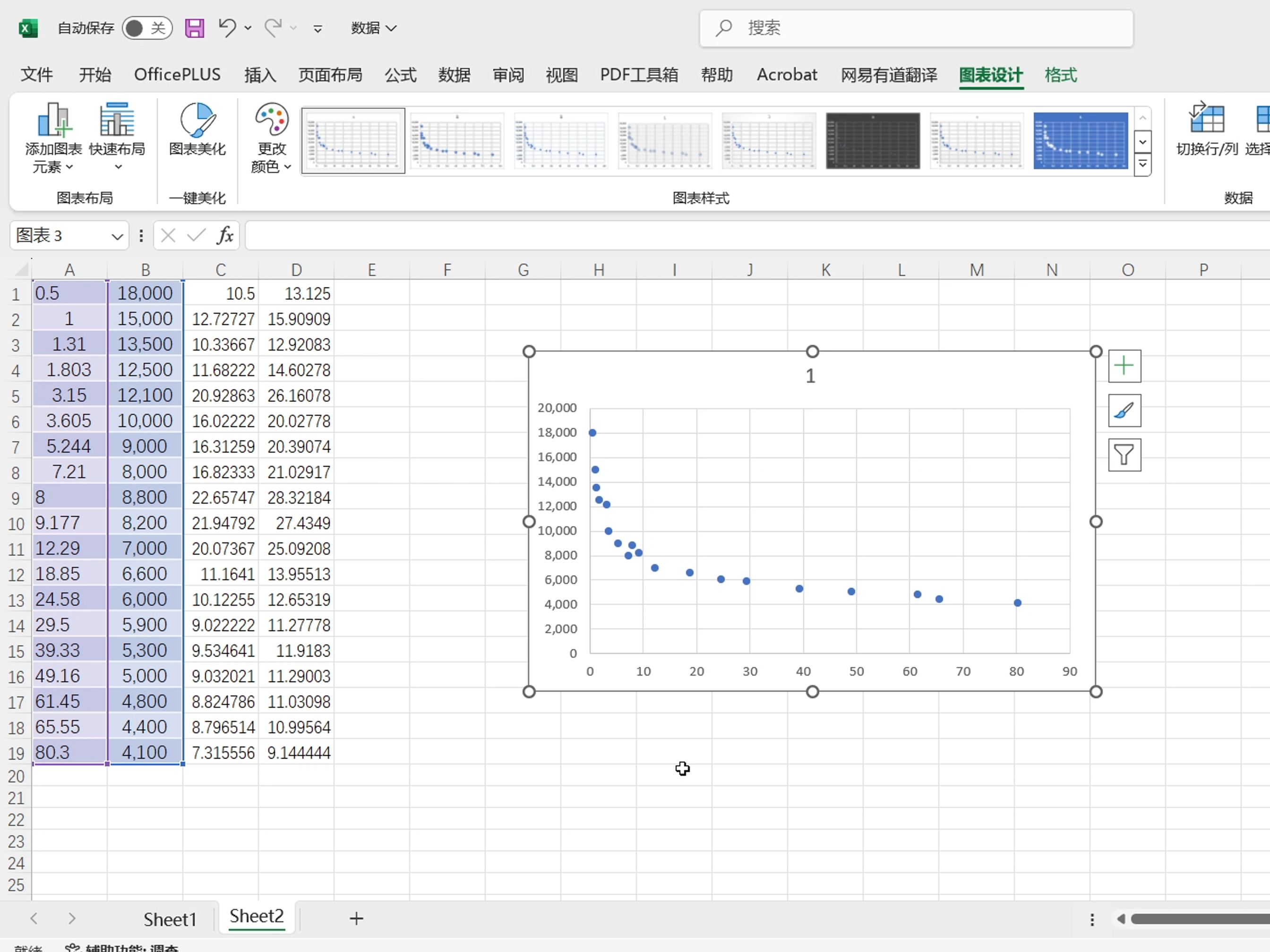1270x952 pixels.
Task: Select cell B1 containing 18,000
Action: pyautogui.click(x=145, y=293)
